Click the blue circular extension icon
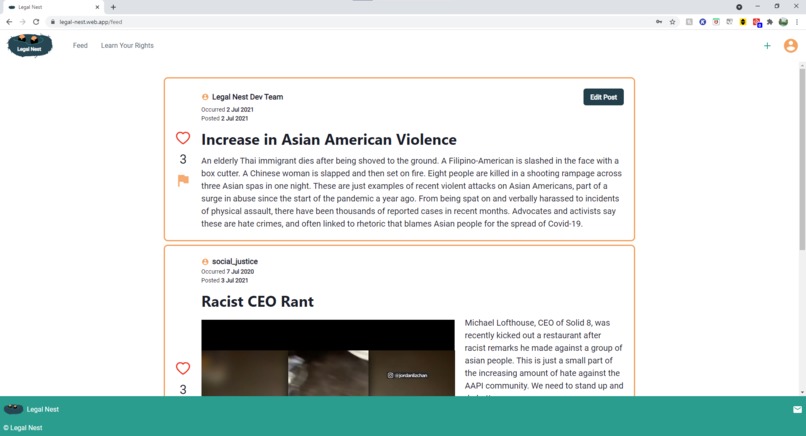806x436 pixels. 703,22
